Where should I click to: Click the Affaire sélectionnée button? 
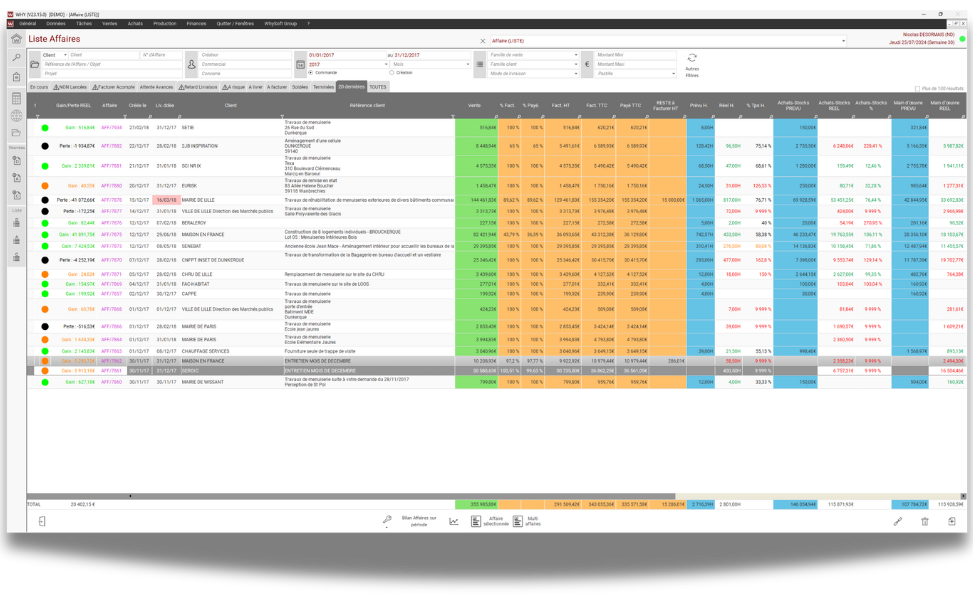pos(485,521)
